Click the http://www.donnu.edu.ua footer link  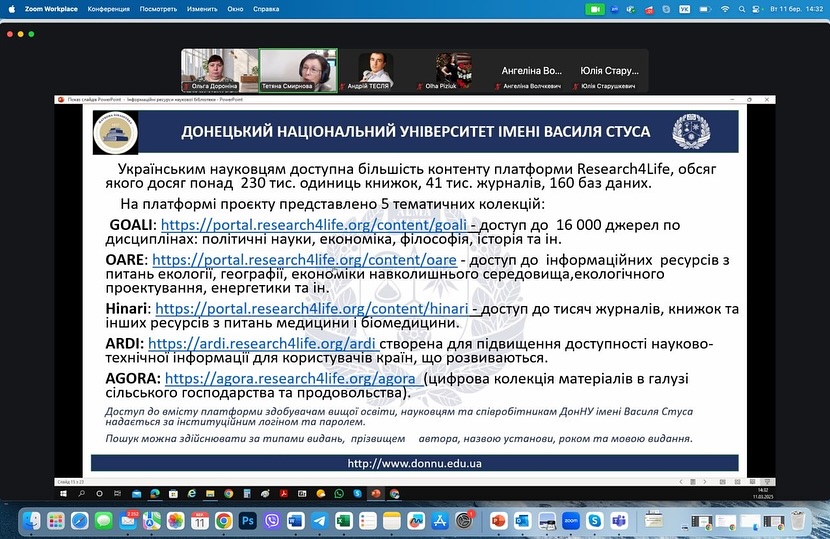tap(414, 463)
